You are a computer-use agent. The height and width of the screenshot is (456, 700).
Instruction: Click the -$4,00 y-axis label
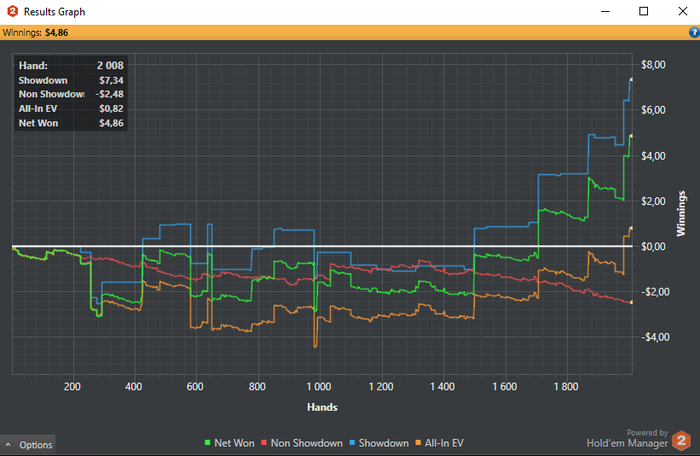[655, 337]
